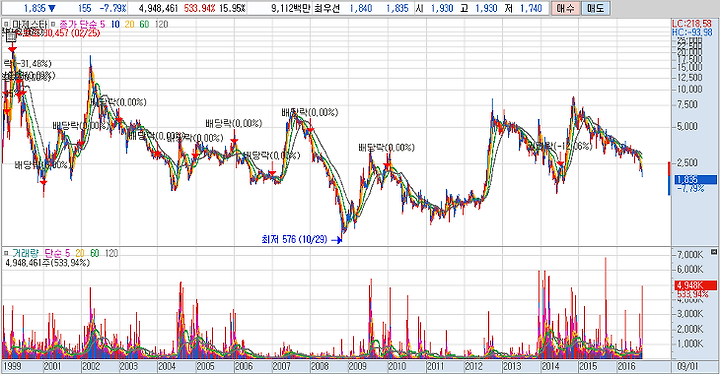This screenshot has width=720, height=374.
Task: Click the blue 매도 sell button
Action: pos(596,8)
